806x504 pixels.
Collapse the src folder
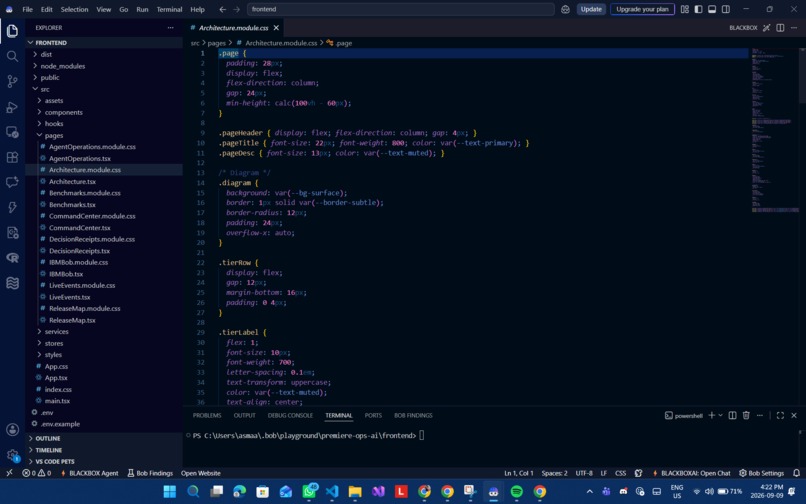(45, 89)
